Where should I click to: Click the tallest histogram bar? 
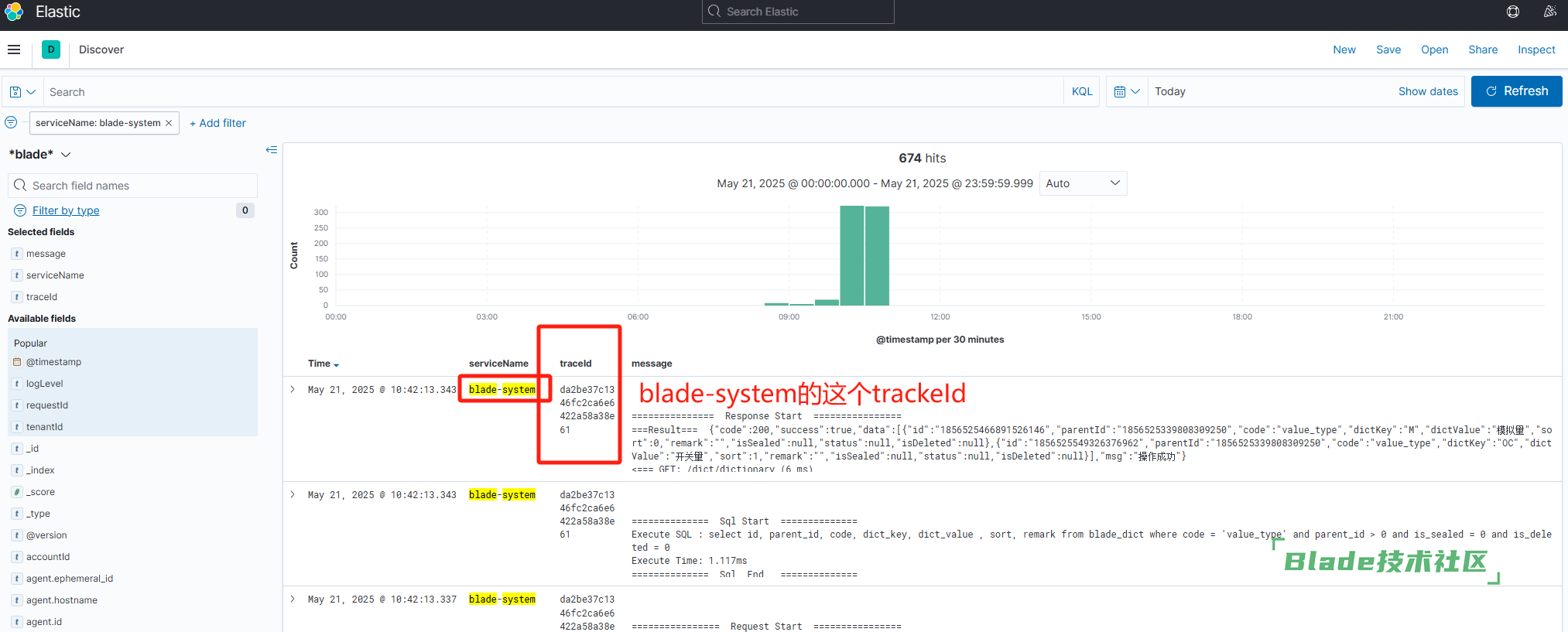[852, 255]
